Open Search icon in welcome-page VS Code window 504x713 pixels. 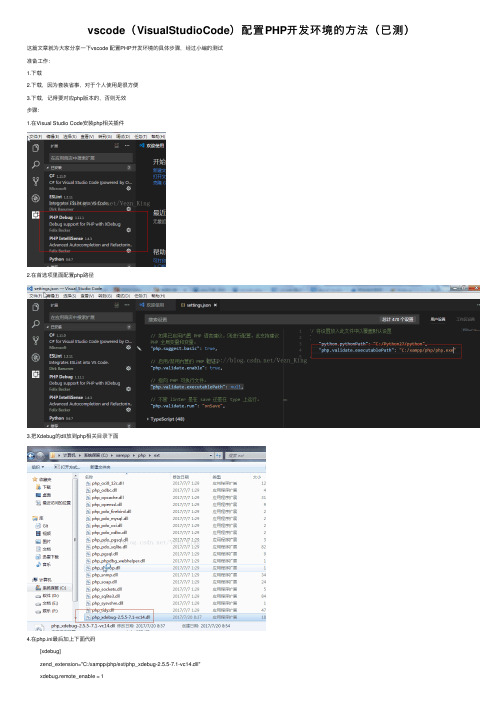(x=35, y=165)
